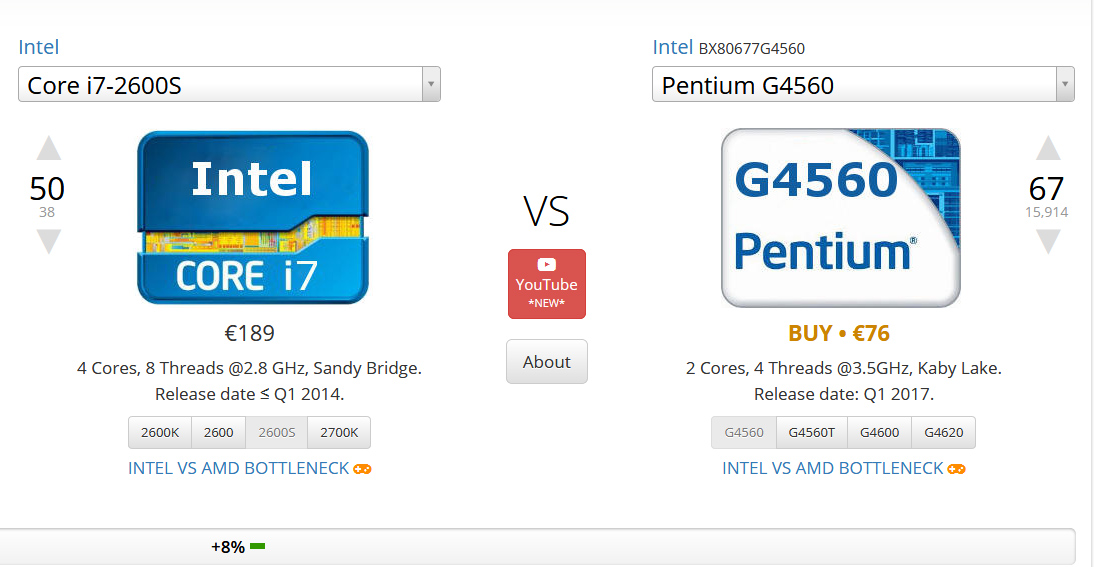
Task: Open the Pentium G4560 model dropdown
Action: point(863,85)
